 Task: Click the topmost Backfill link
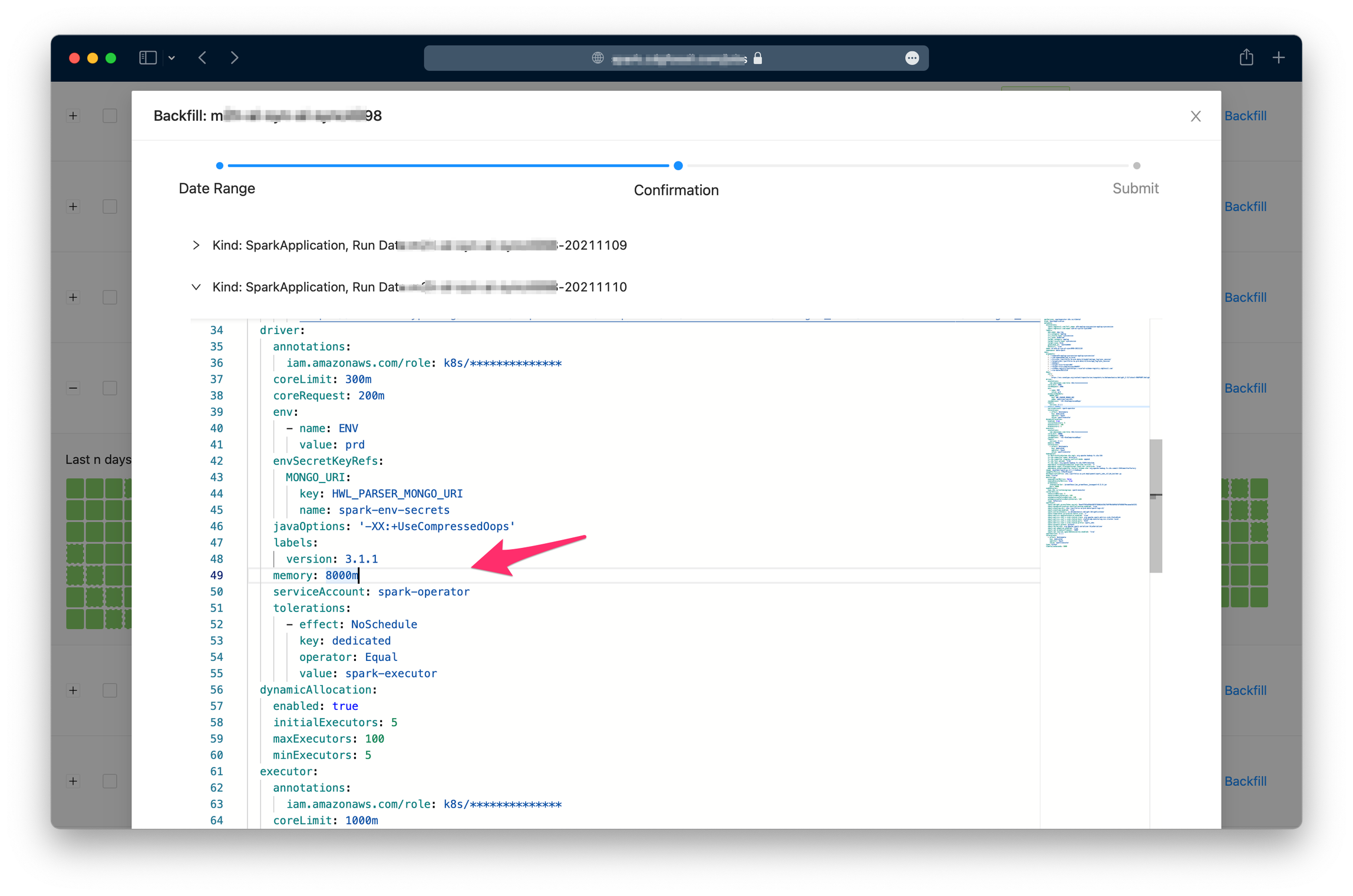[1246, 115]
